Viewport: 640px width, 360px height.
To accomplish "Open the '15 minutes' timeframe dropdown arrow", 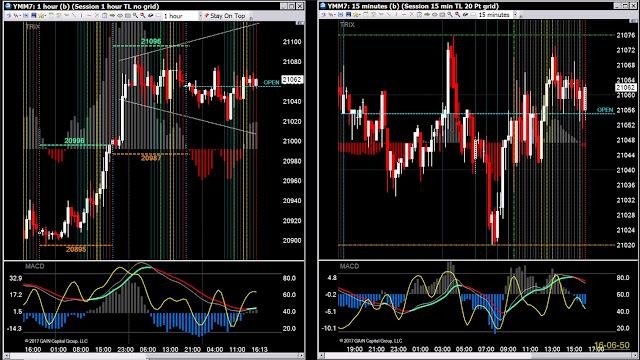I will [x=515, y=15].
